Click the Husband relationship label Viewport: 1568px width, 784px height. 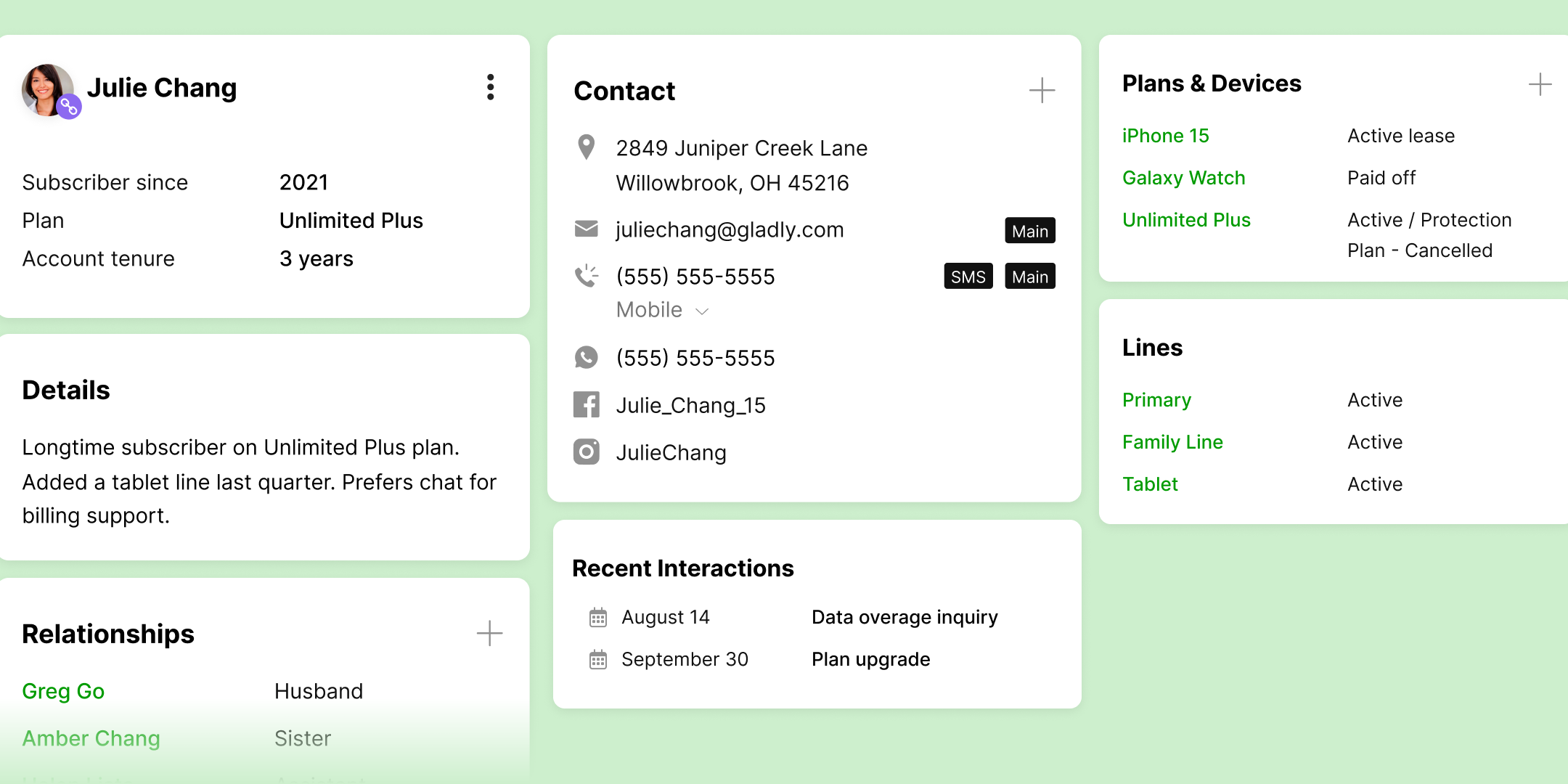[x=319, y=691]
